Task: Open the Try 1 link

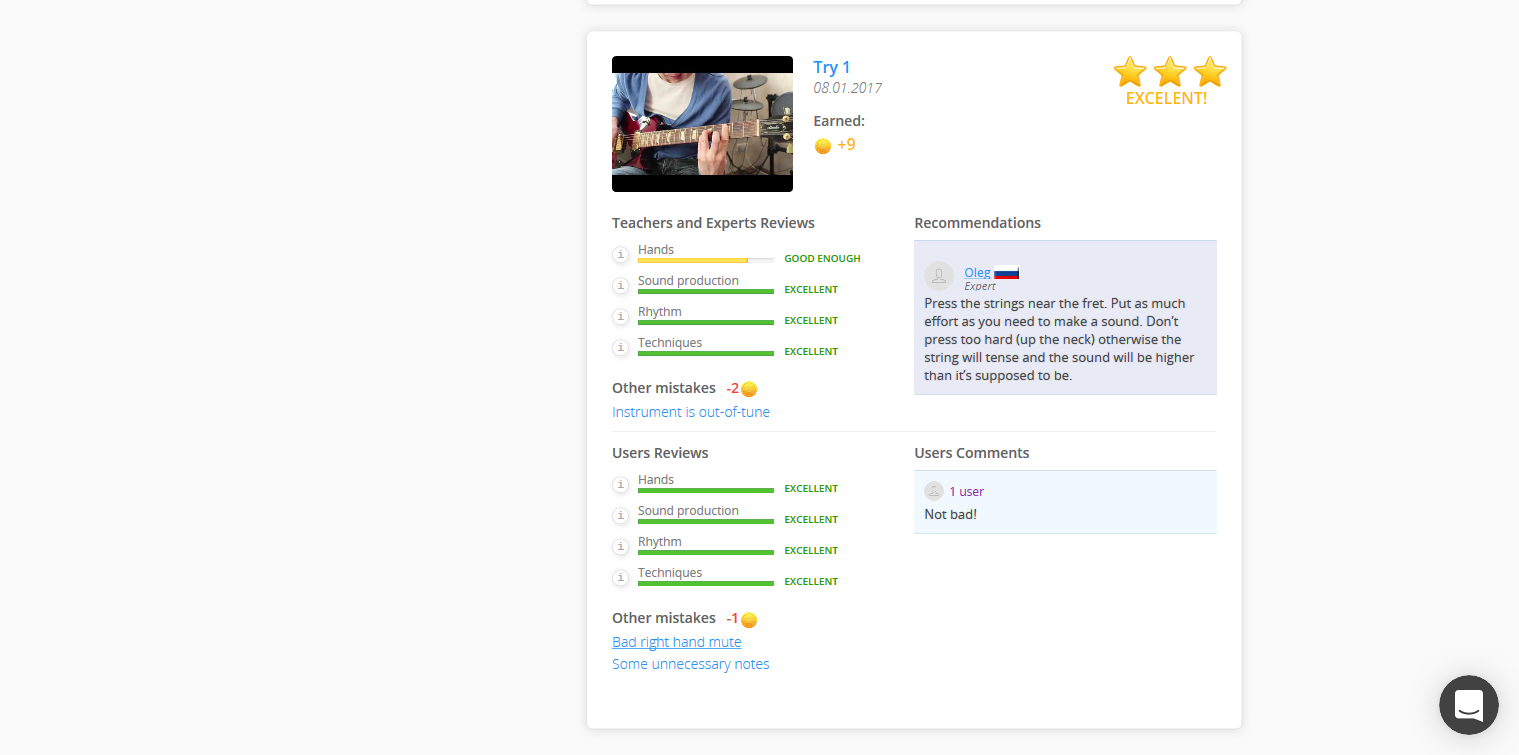Action: point(832,67)
